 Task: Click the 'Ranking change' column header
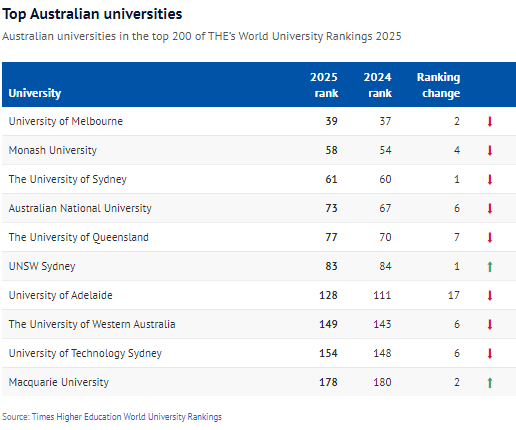click(x=438, y=85)
